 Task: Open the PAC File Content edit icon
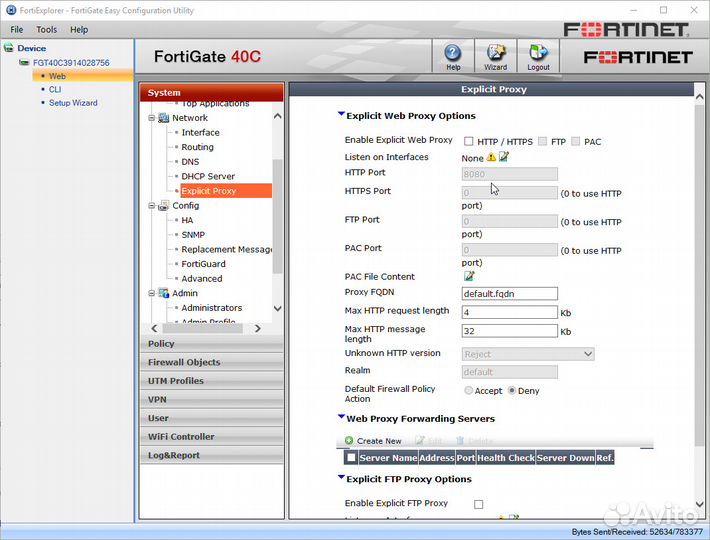coord(469,276)
